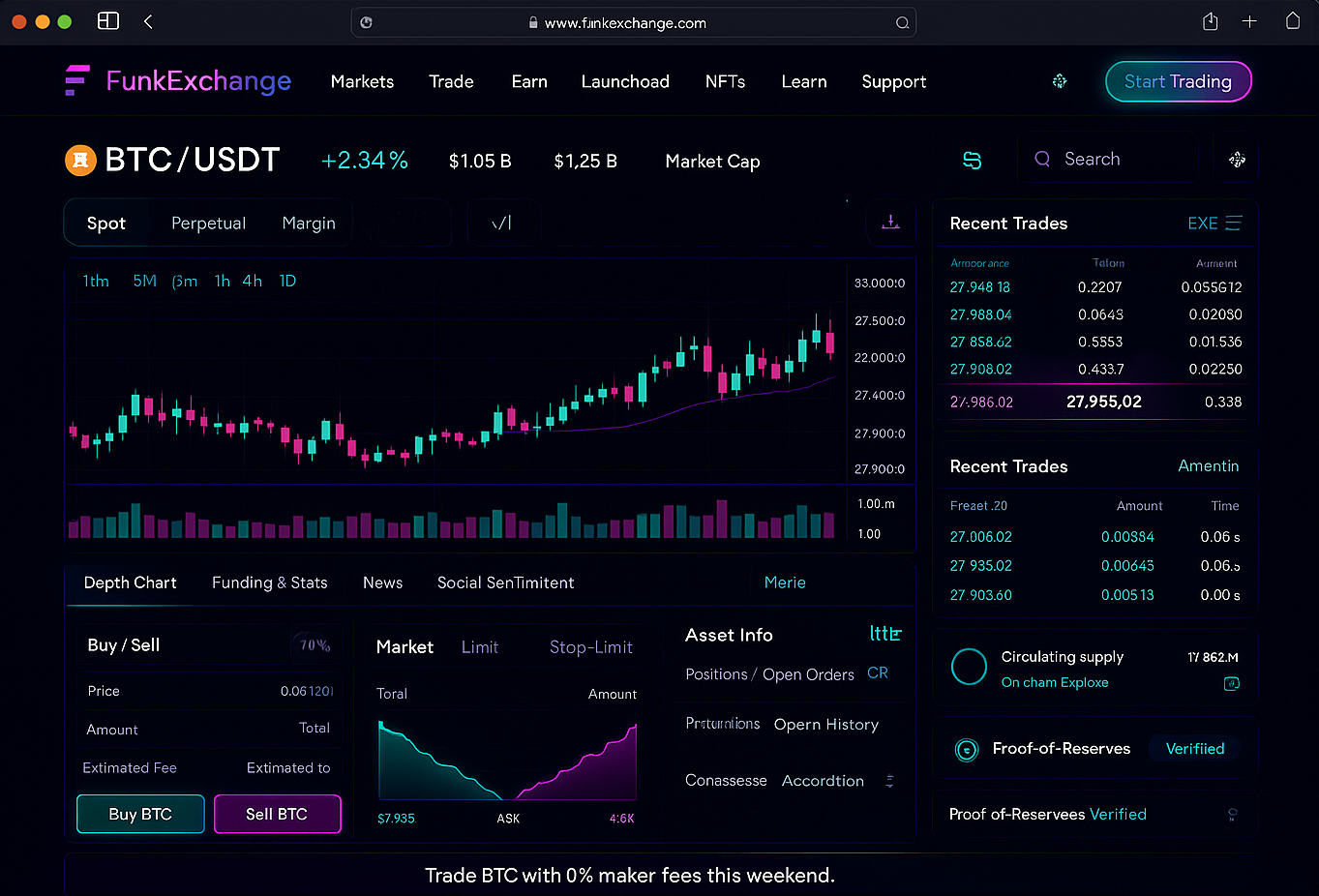Image resolution: width=1319 pixels, height=896 pixels.
Task: Click the list filter icon in Recent Trades
Action: point(1233,224)
